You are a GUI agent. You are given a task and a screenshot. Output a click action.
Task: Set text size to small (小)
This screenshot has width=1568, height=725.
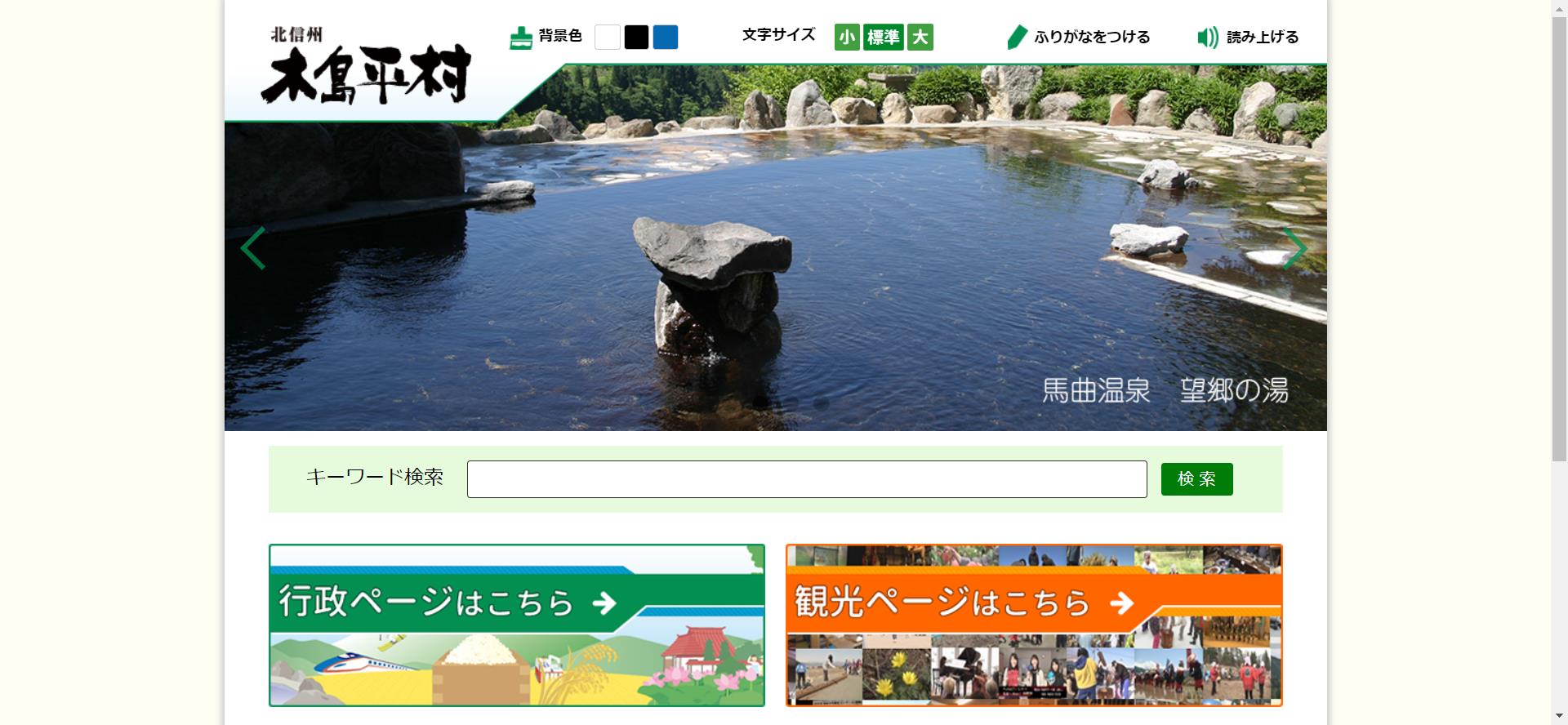pos(847,38)
